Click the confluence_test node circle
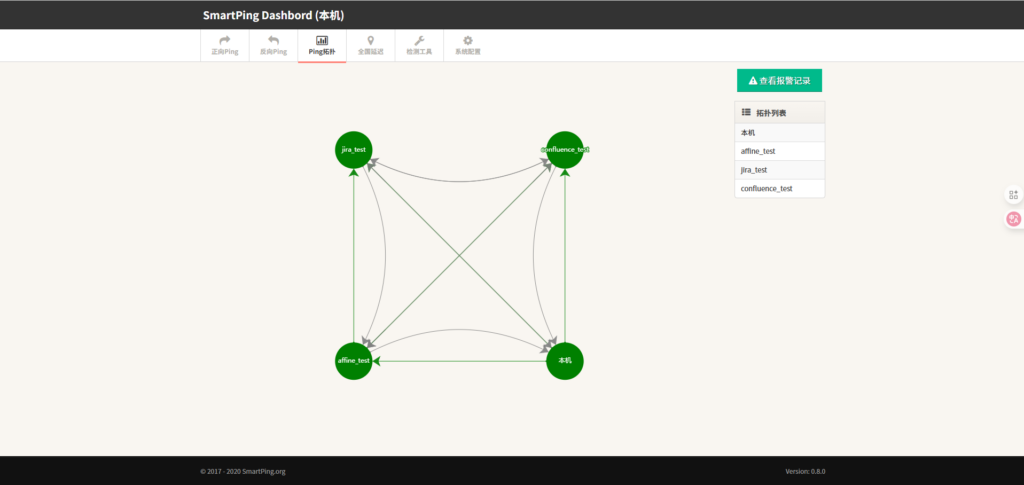Image resolution: width=1024 pixels, height=485 pixels. coord(565,149)
